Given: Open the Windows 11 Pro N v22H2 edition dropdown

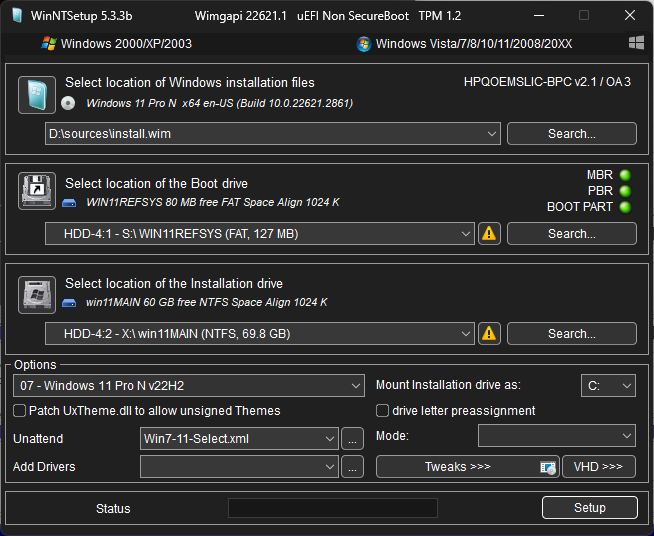Looking at the screenshot, I should pos(189,385).
